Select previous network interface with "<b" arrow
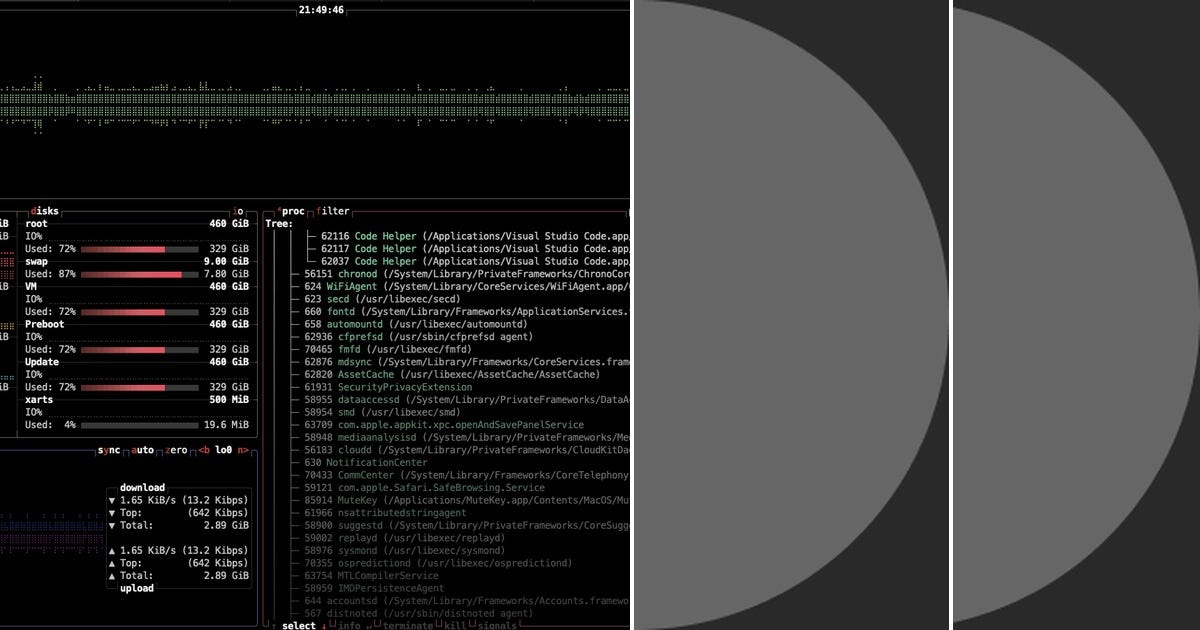The width and height of the screenshot is (1200, 630). [203, 452]
